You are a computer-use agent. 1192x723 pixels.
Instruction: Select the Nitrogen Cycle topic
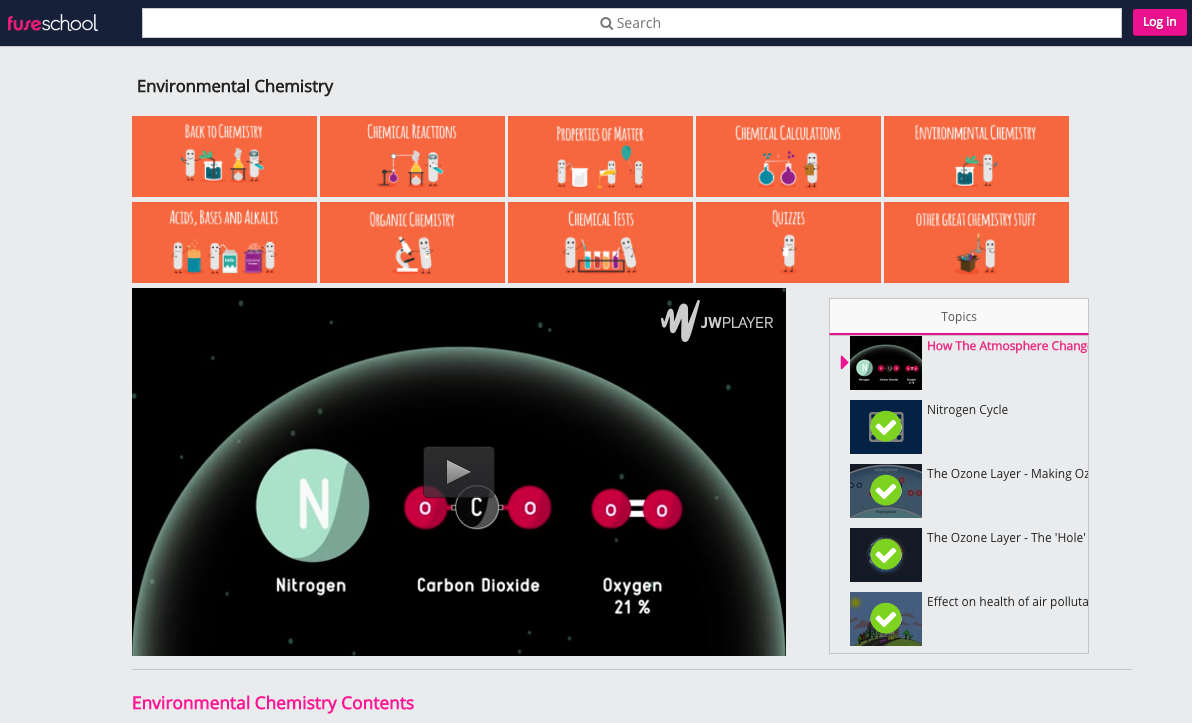967,410
